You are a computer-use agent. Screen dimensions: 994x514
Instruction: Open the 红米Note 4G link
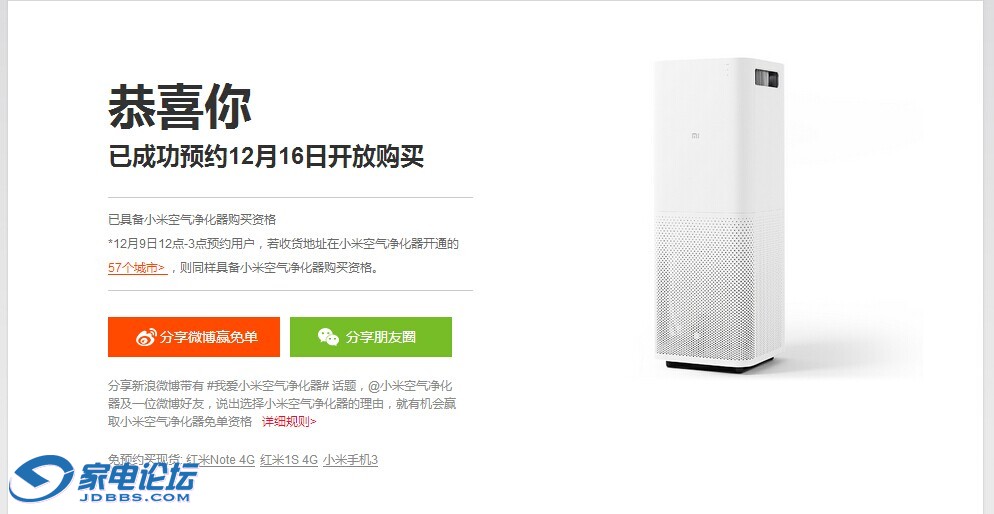220,460
